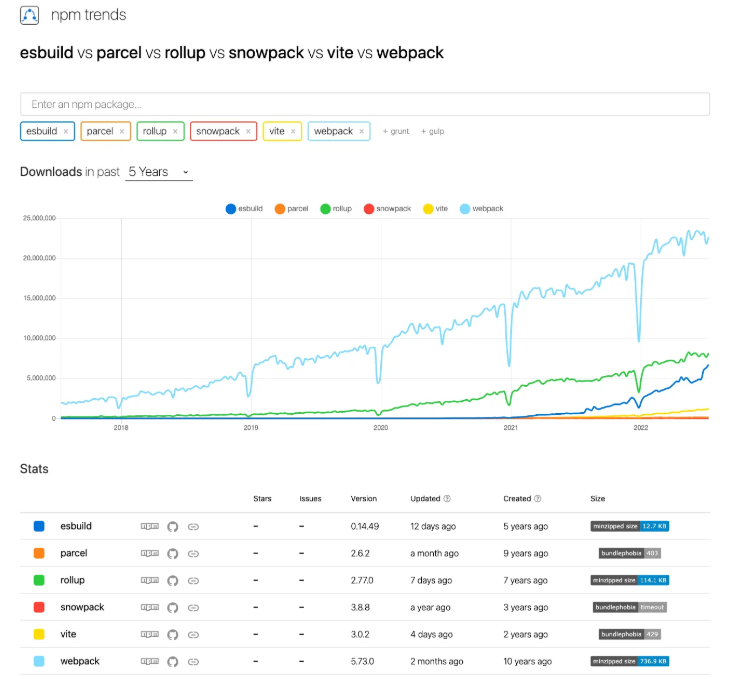This screenshot has height=679, width=748.
Task: Open the GitHub icon for vite
Action: 173,634
